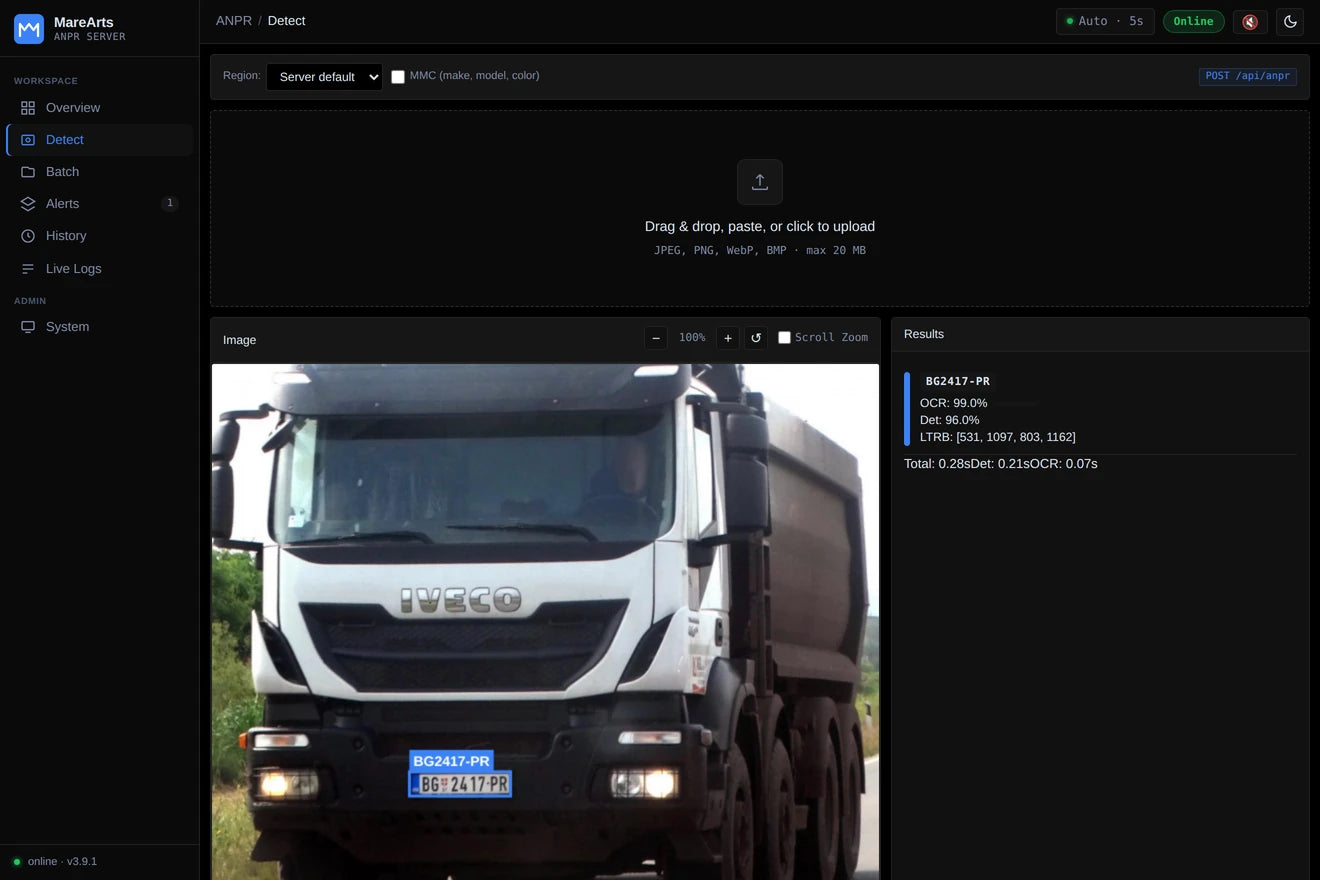The height and width of the screenshot is (880, 1320).
Task: Click the online v3.9.1 status text
Action: (x=62, y=862)
